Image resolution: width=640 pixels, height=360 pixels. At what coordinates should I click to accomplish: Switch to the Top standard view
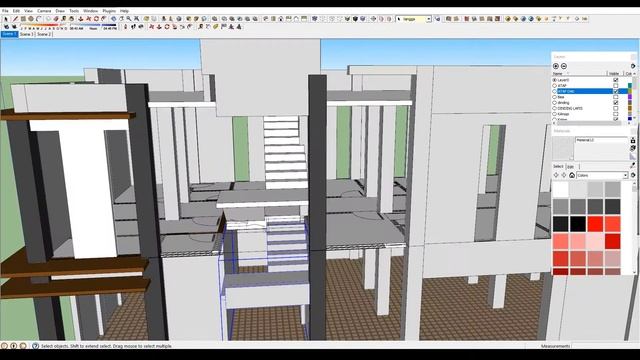pyautogui.click(x=273, y=19)
